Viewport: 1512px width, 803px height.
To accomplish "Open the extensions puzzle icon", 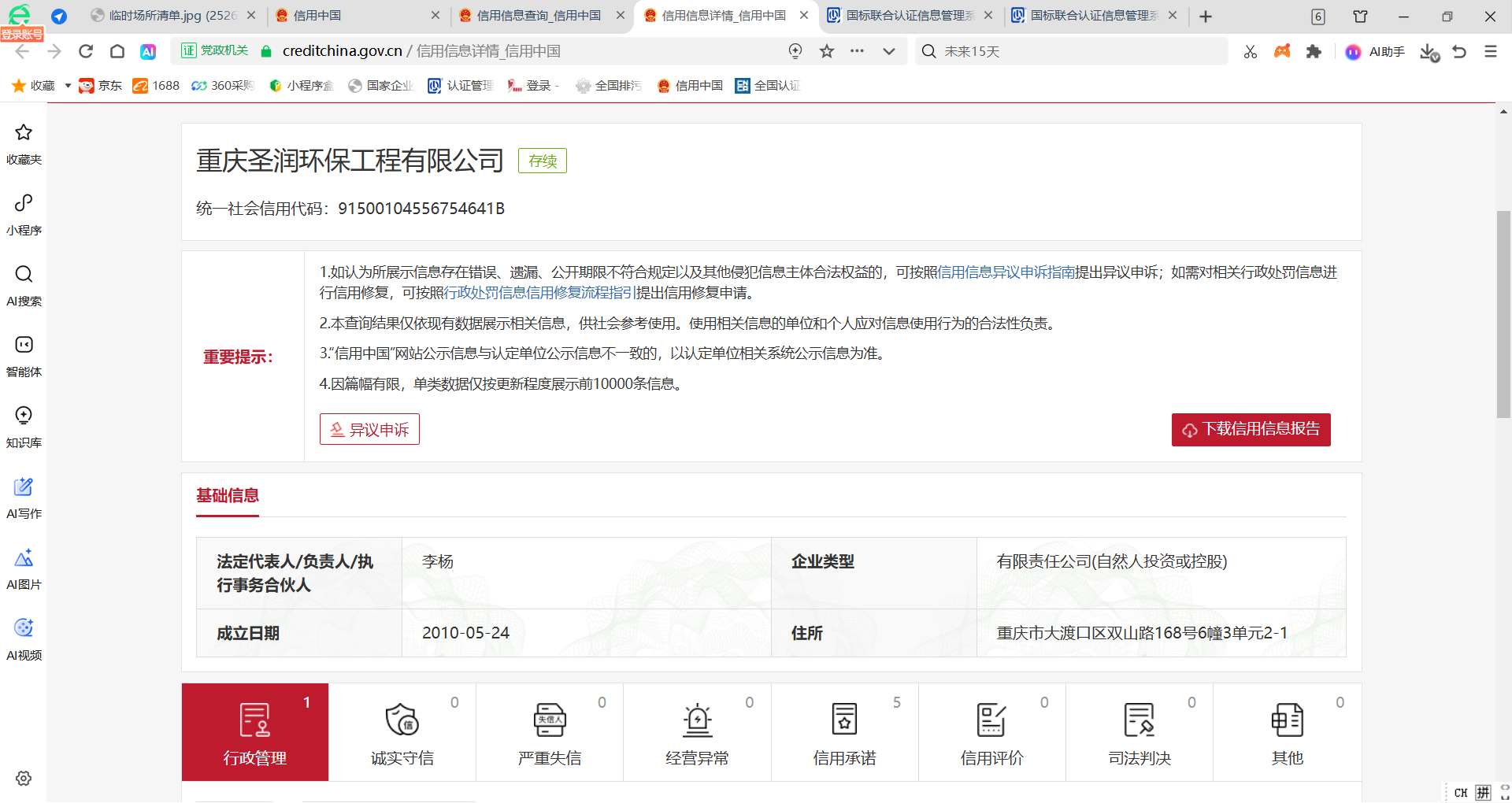I will click(x=1314, y=51).
